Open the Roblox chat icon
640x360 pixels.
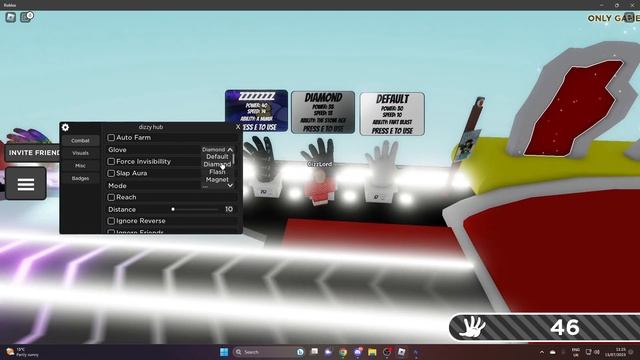pyautogui.click(x=26, y=17)
